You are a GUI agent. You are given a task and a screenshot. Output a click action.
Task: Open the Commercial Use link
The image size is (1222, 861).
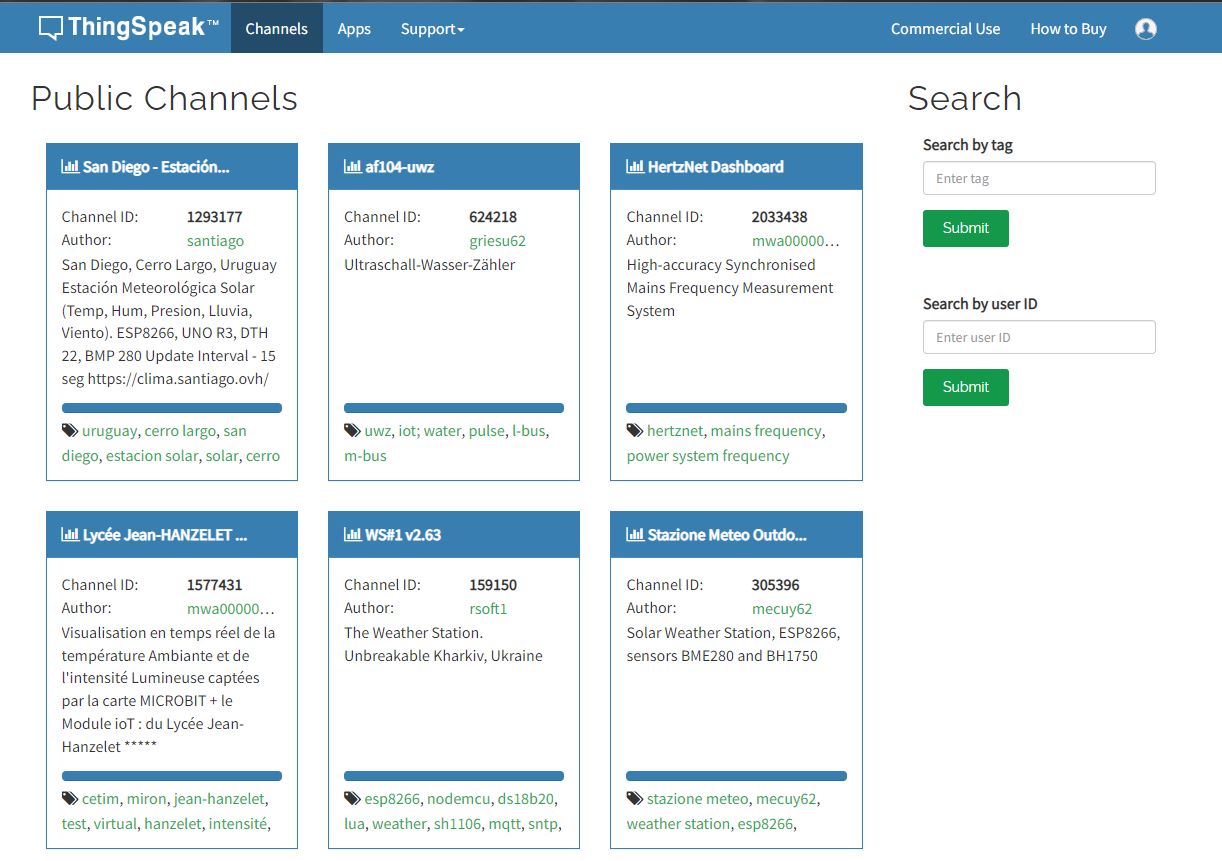pos(945,29)
